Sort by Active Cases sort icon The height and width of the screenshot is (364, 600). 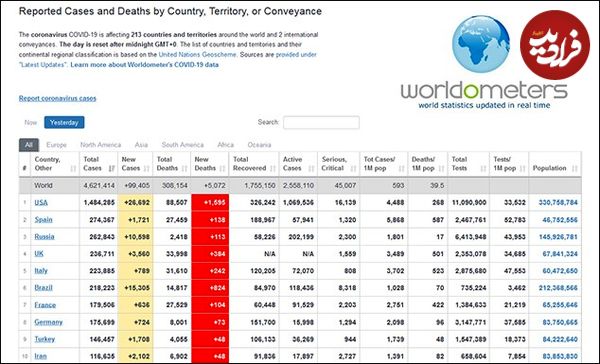pyautogui.click(x=311, y=168)
